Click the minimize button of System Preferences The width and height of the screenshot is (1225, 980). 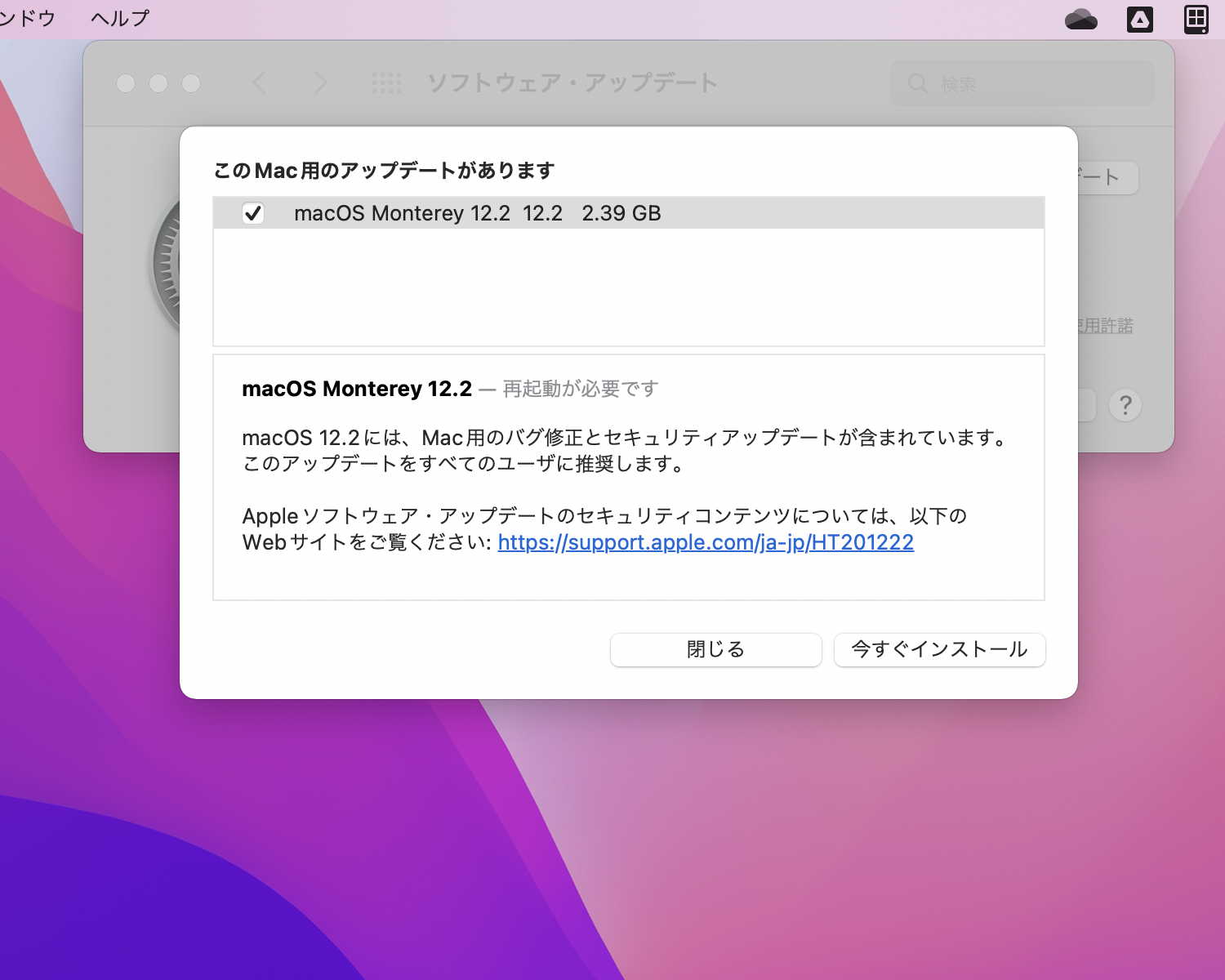158,82
